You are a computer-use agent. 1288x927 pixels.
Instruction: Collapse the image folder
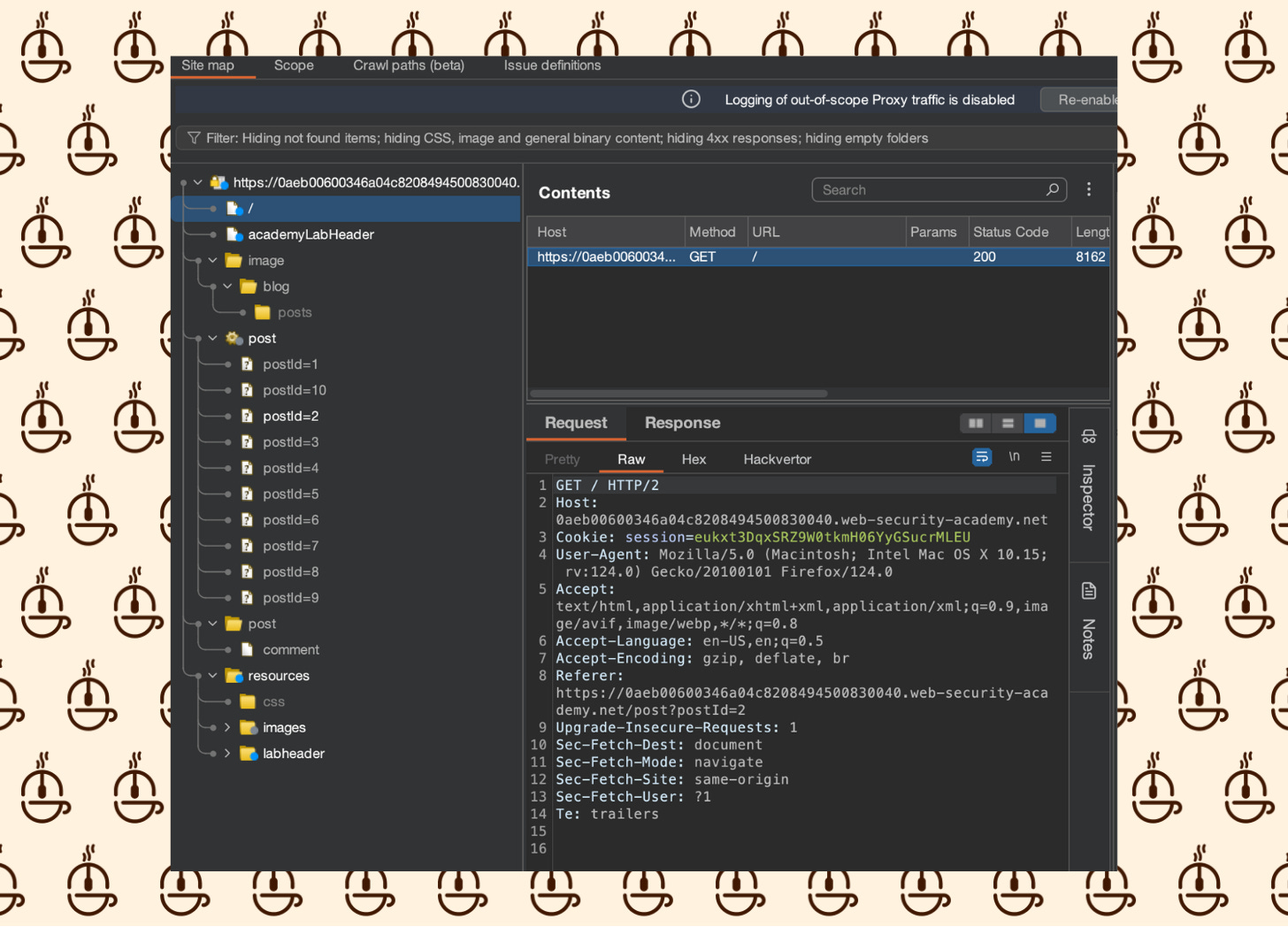click(x=212, y=260)
